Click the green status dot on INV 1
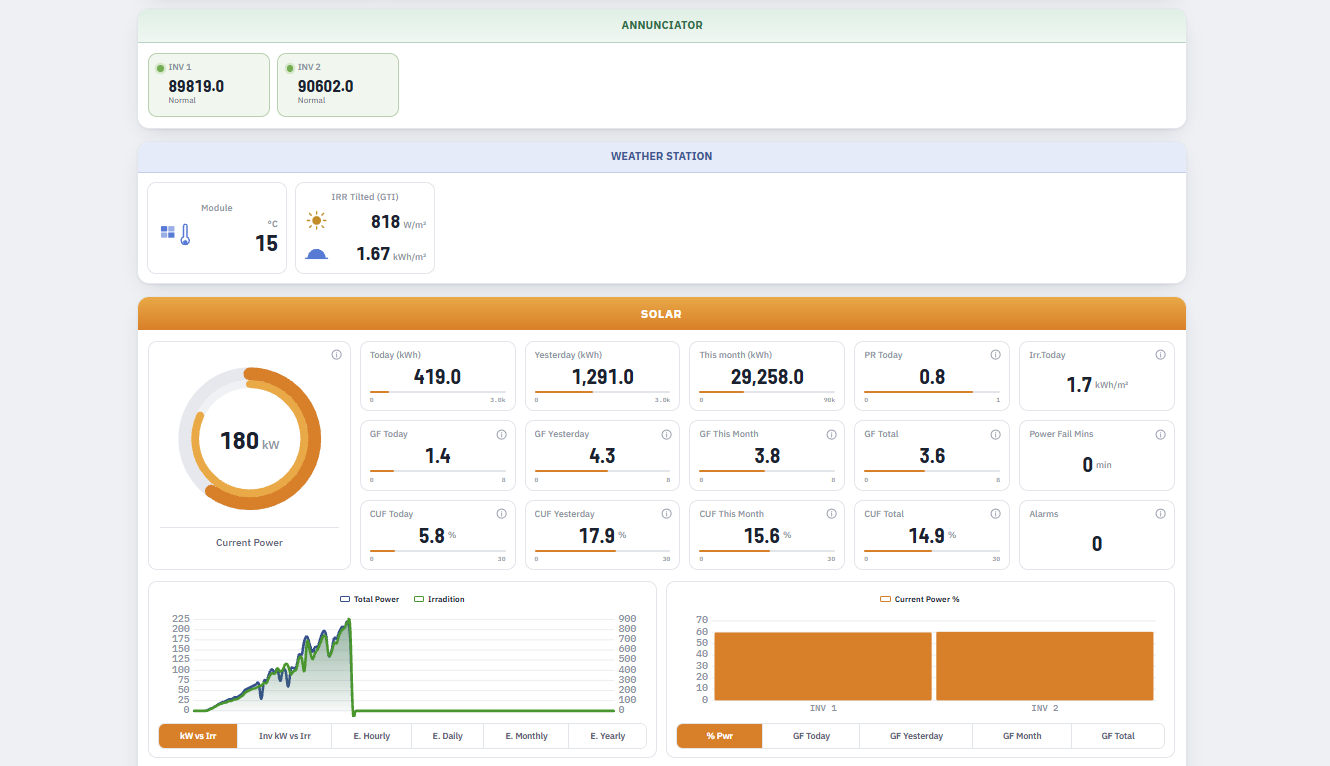Viewport: 1330px width, 766px height. [160, 68]
